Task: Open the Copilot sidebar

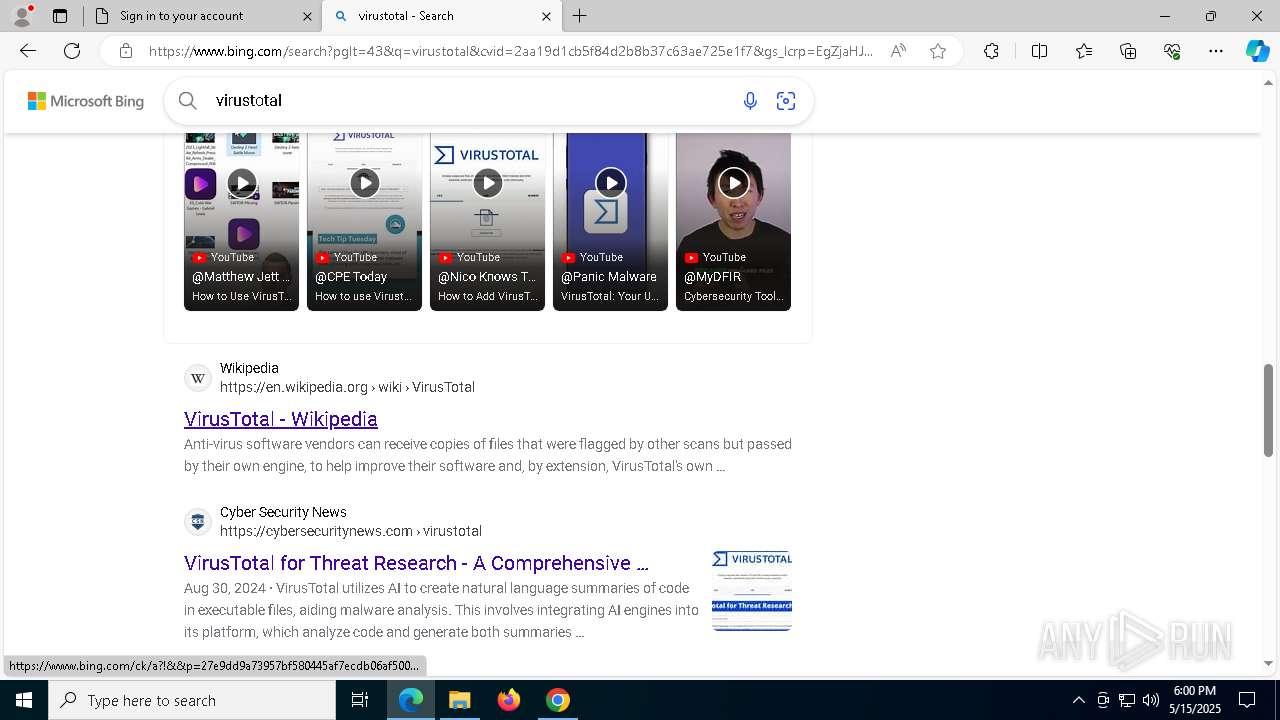Action: (1257, 51)
